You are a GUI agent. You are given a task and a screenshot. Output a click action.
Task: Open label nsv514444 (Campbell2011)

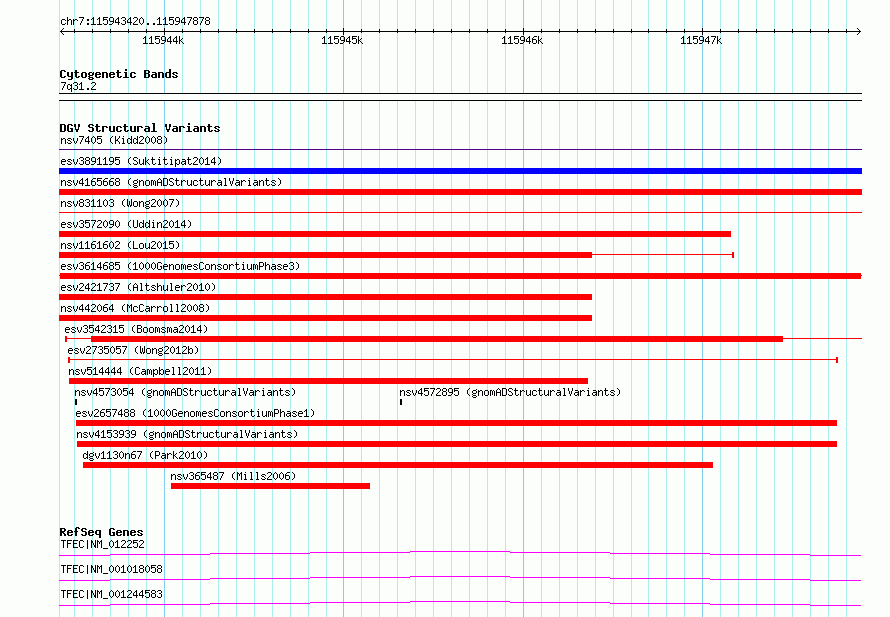[x=140, y=371]
